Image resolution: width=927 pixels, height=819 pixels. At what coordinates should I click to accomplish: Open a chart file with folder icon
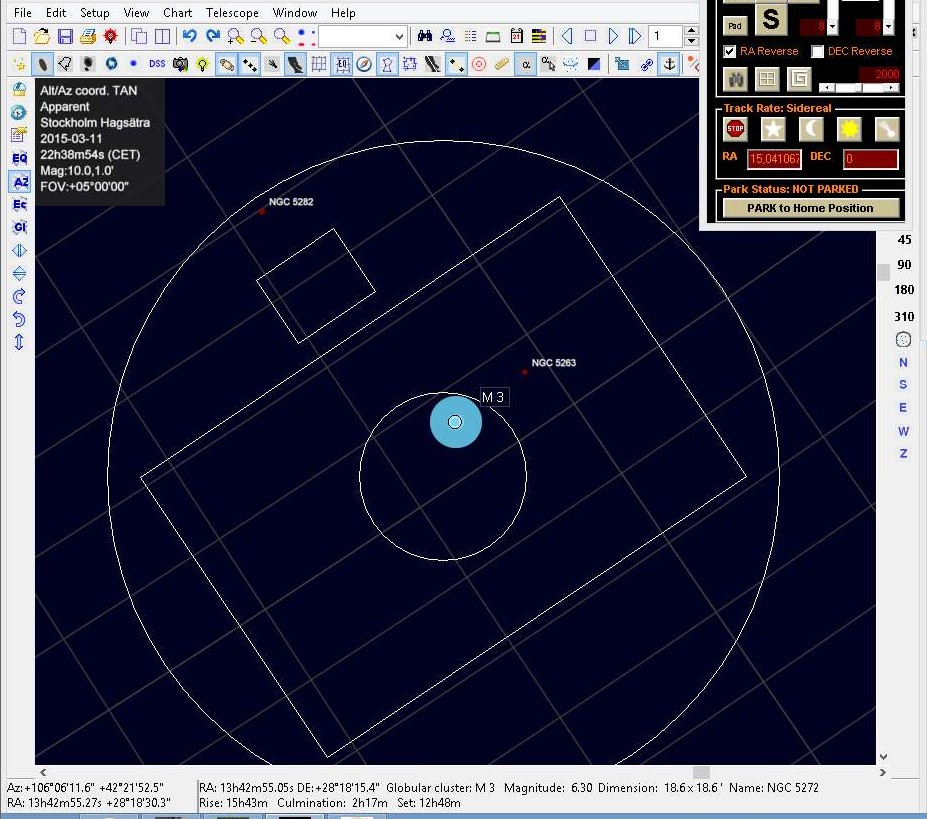(41, 37)
